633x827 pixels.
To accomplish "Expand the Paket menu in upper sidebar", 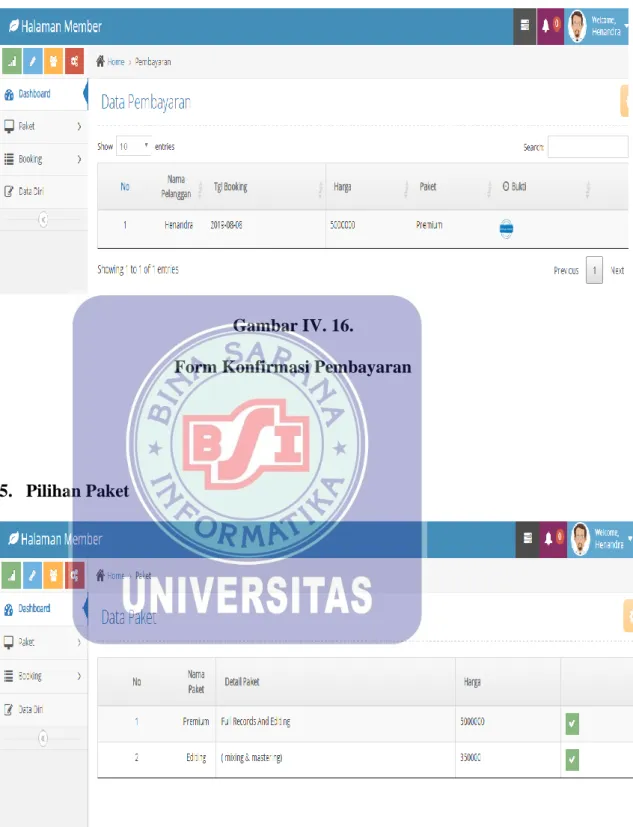I will [43, 127].
